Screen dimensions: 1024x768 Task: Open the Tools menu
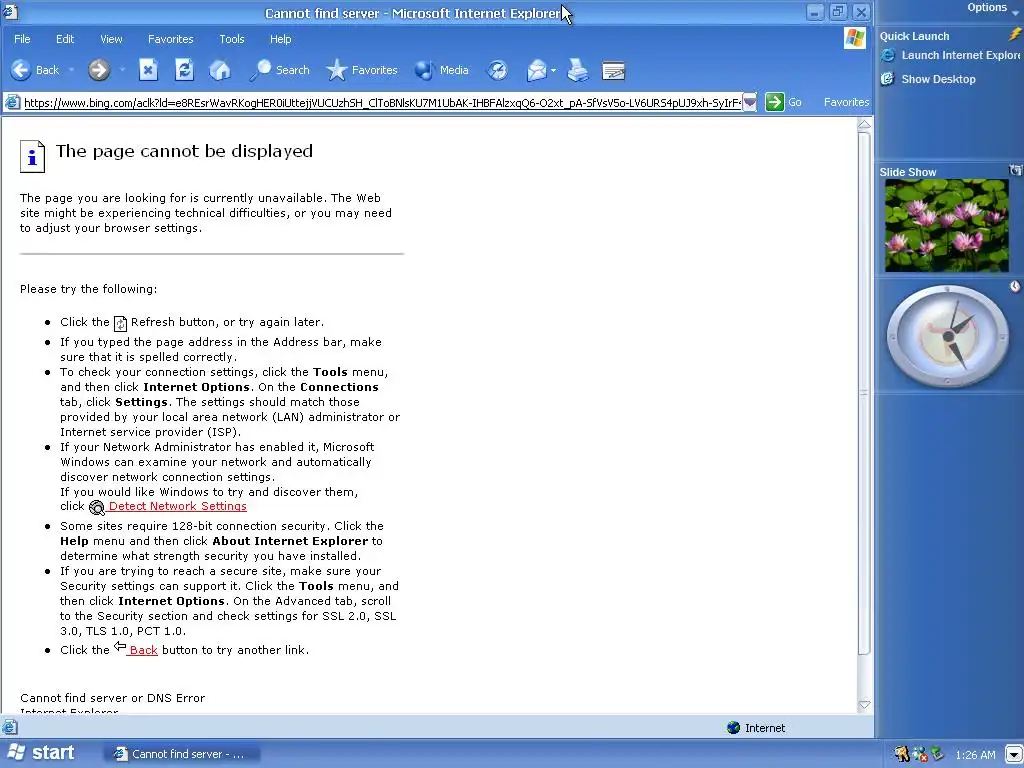tap(232, 39)
